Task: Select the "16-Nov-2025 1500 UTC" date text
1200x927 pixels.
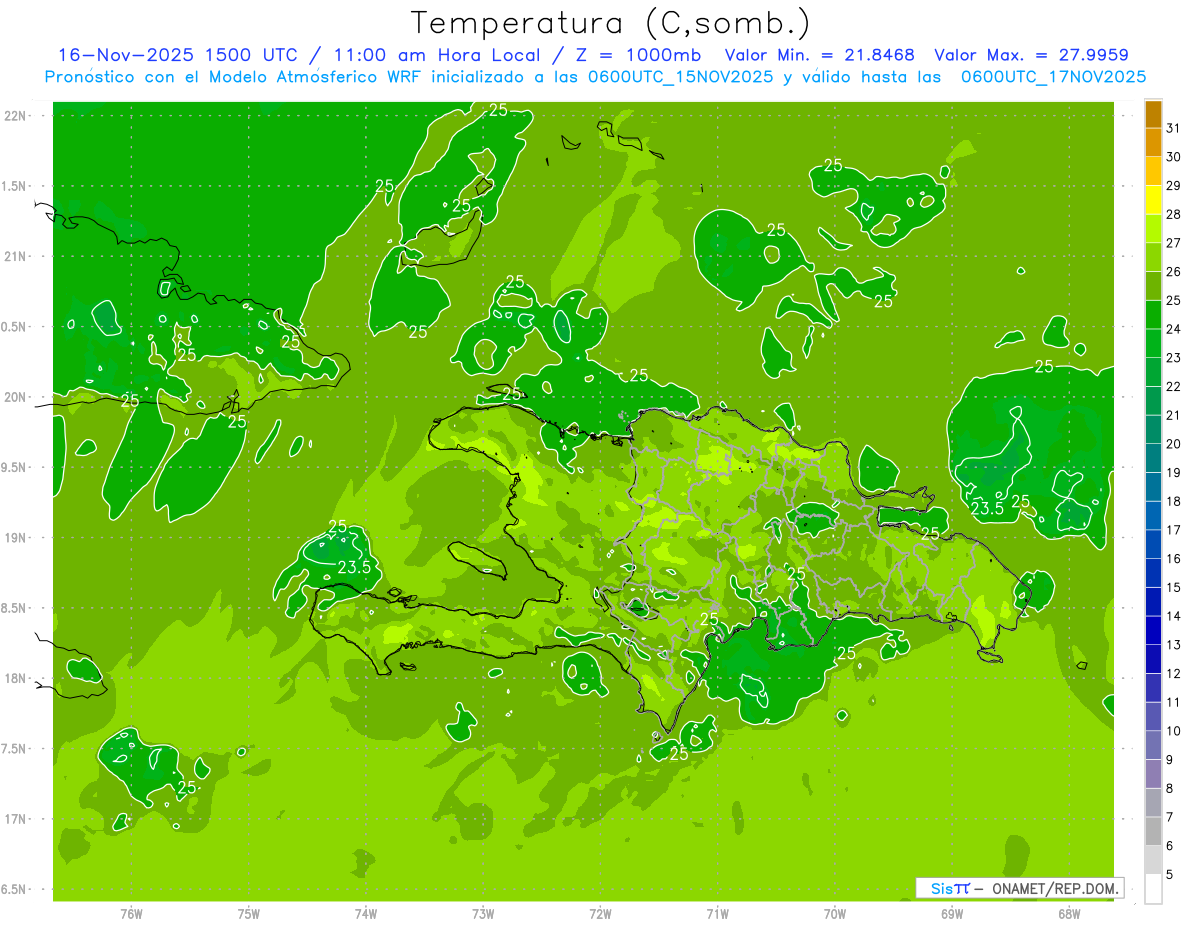Action: click(177, 55)
